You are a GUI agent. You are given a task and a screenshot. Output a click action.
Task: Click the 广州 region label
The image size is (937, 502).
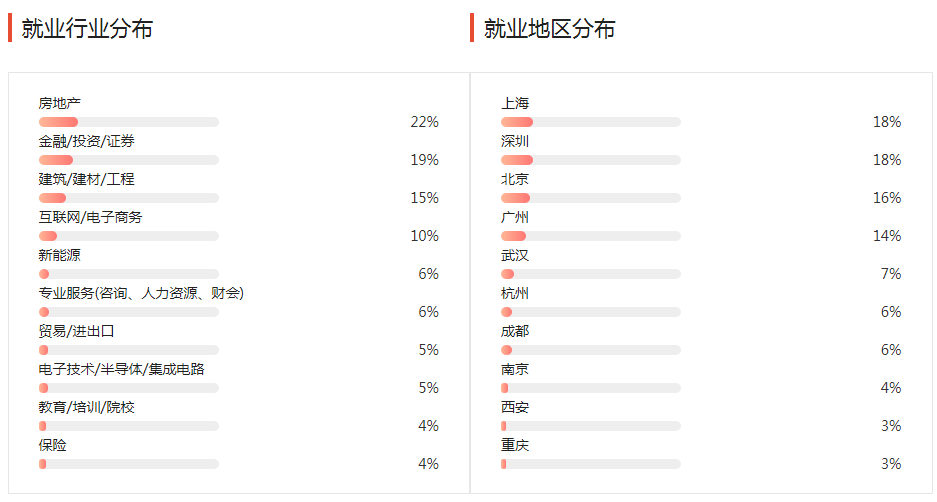tap(515, 217)
